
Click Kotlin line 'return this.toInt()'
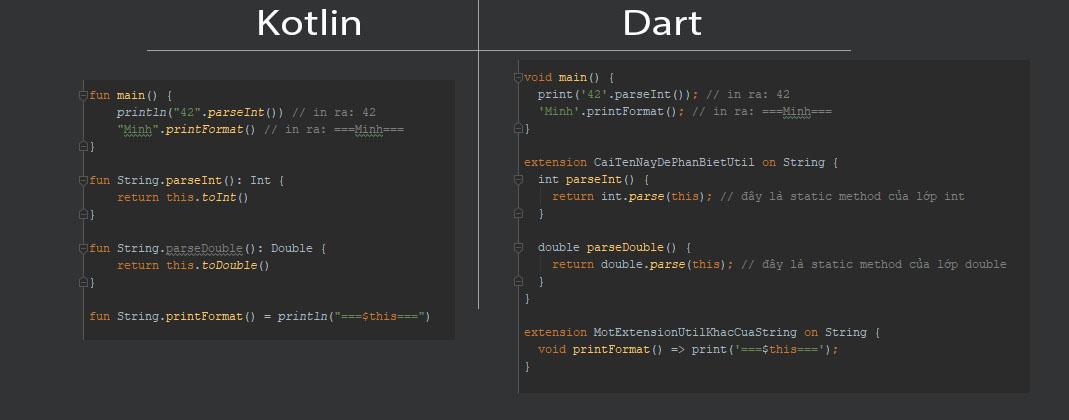183,198
